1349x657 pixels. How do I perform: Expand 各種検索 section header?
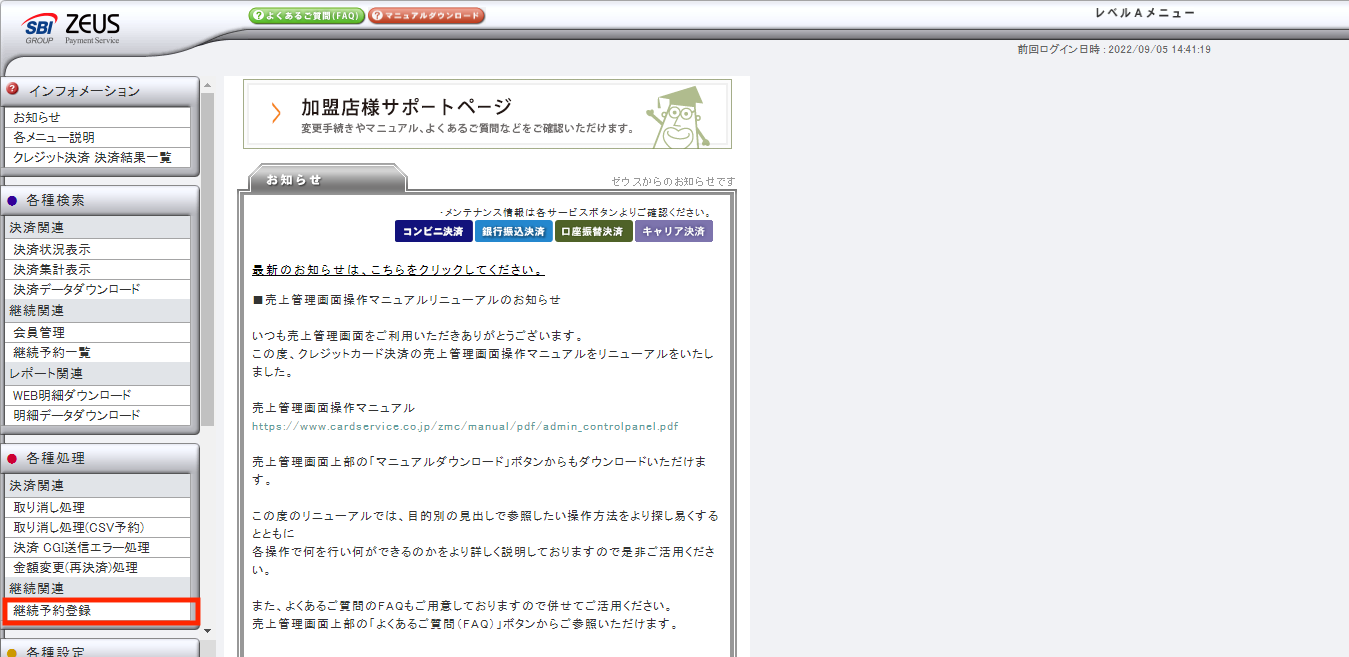(100, 200)
